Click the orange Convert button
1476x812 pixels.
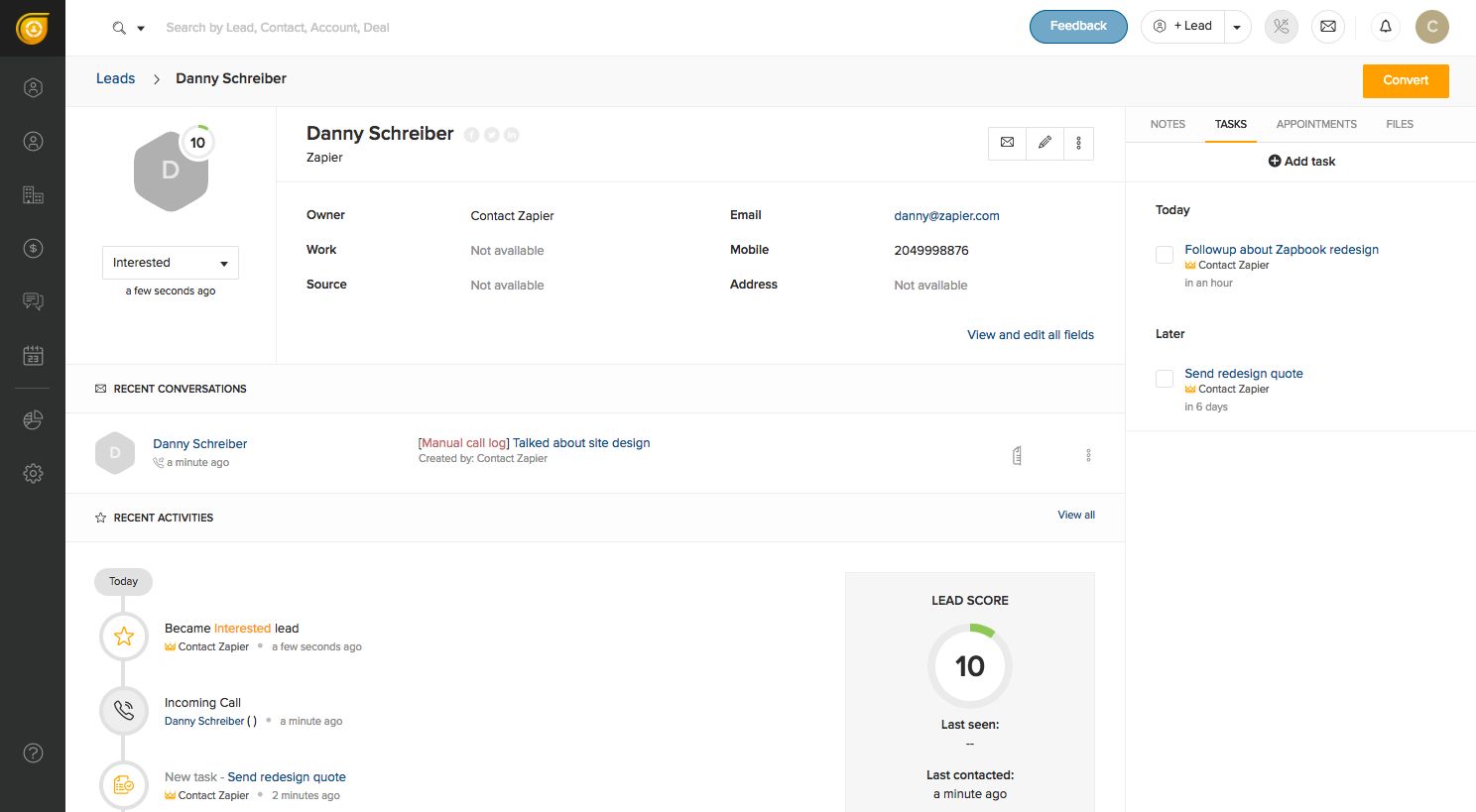point(1405,80)
